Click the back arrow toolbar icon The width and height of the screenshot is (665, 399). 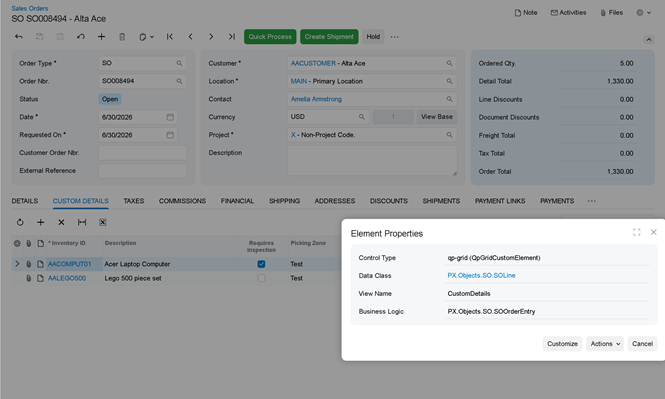click(19, 37)
